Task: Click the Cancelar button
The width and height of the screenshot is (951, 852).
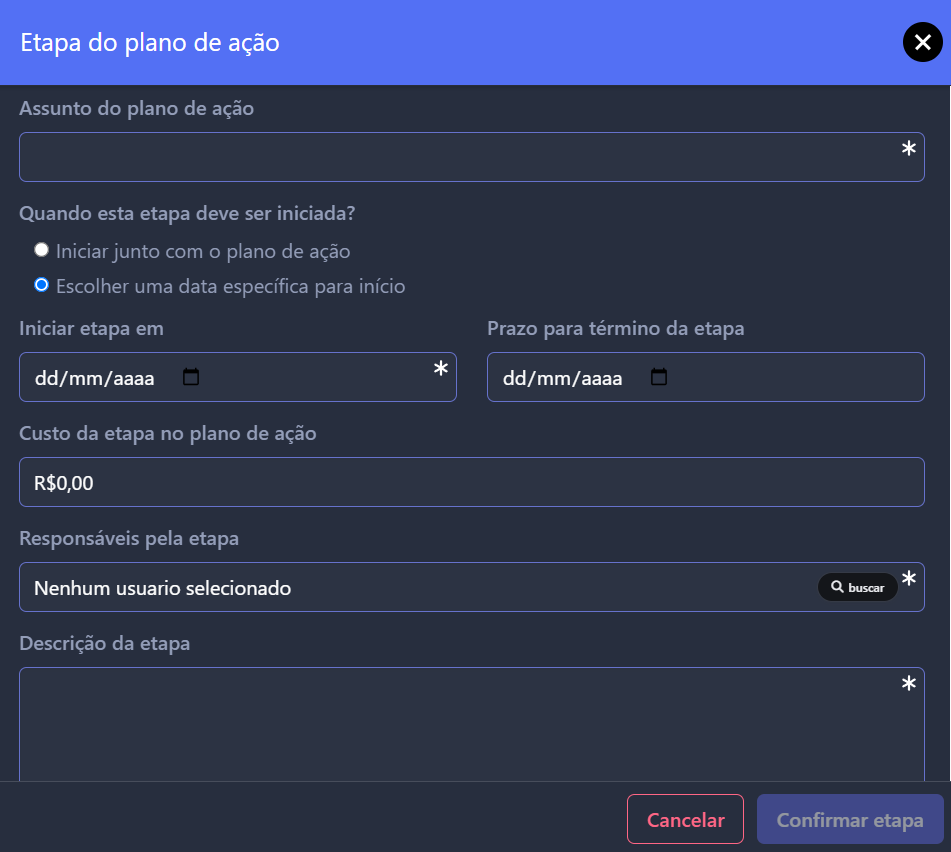Action: (685, 819)
